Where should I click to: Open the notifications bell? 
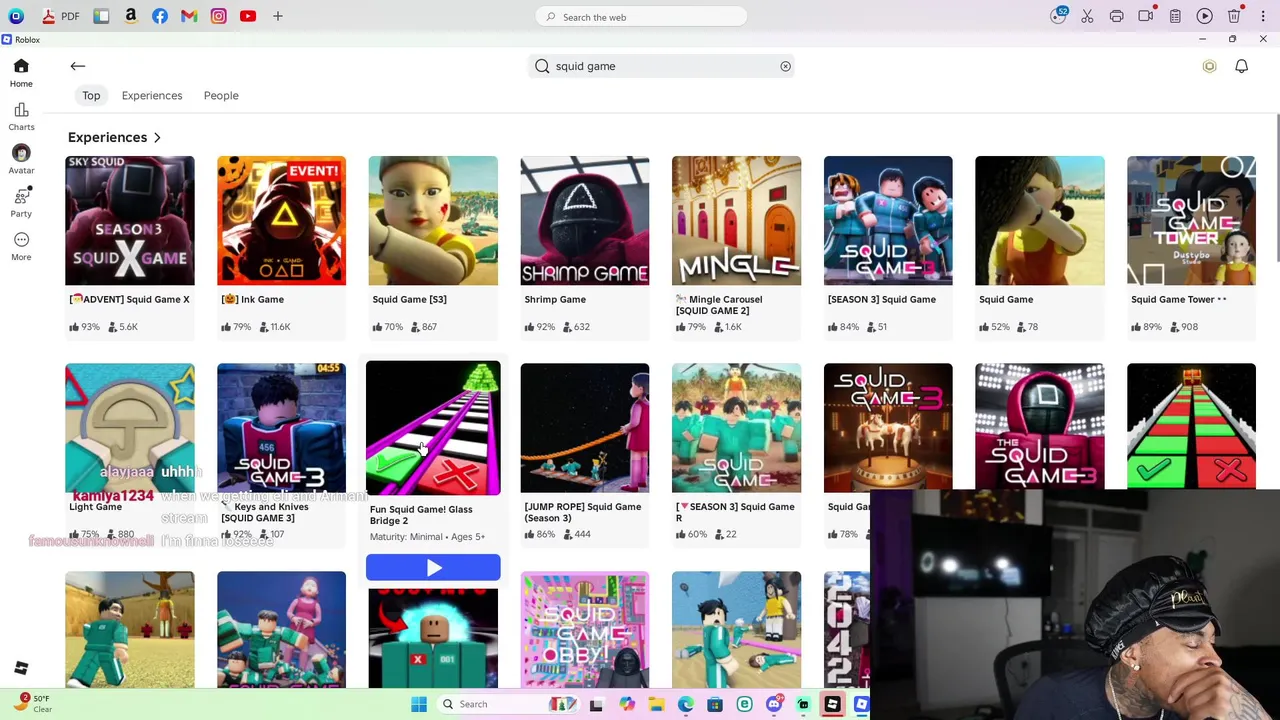pyautogui.click(x=1241, y=66)
